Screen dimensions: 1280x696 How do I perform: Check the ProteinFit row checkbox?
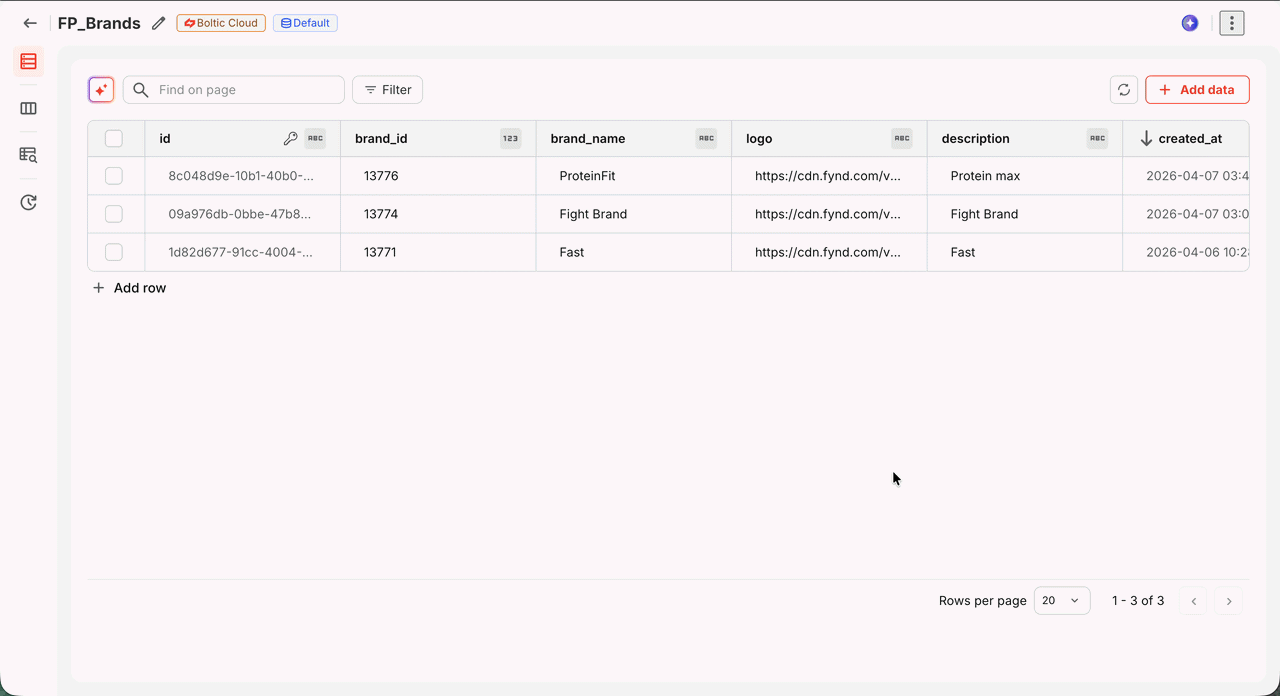[114, 176]
